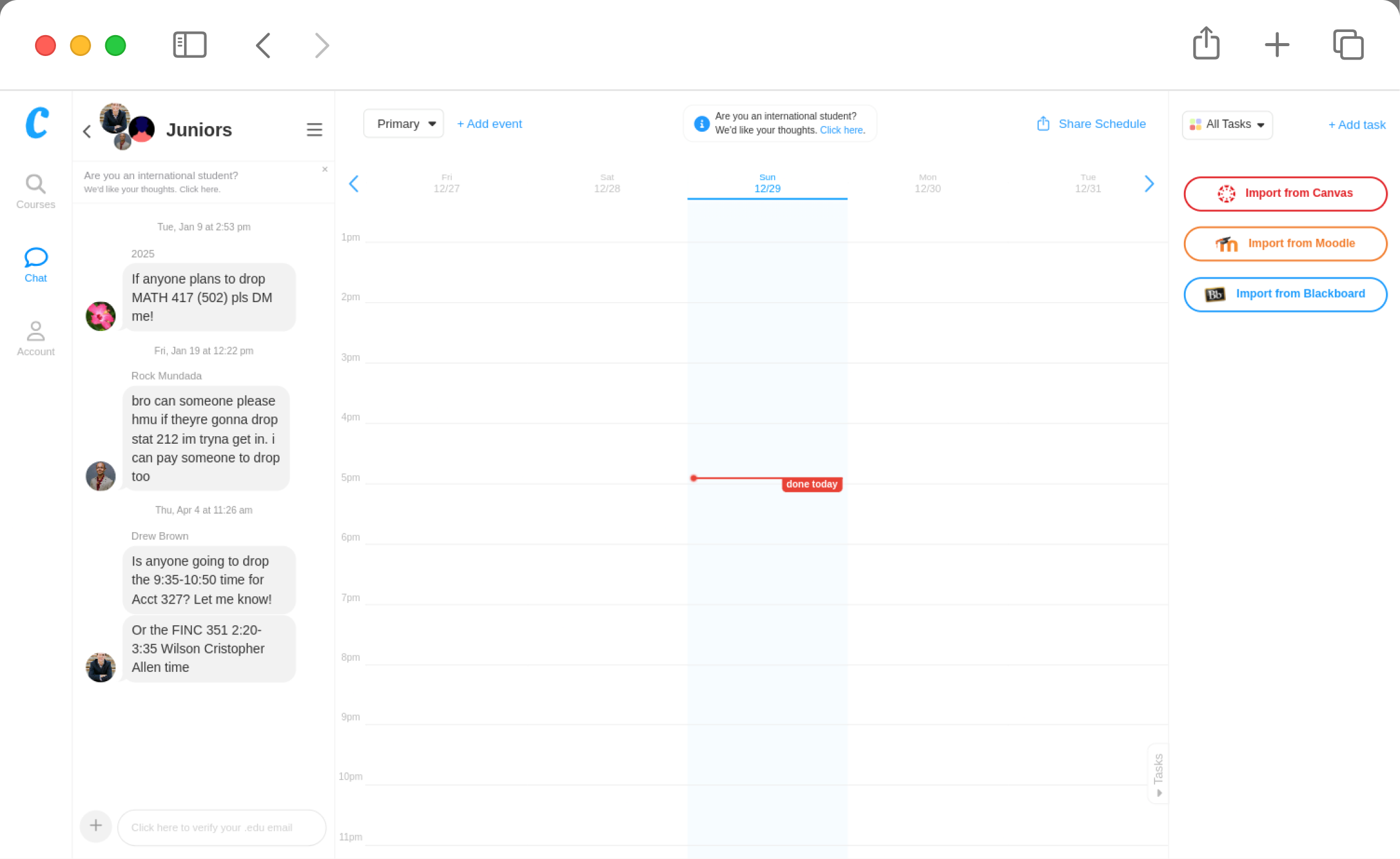The height and width of the screenshot is (859, 1400).
Task: Click the sidebar toggle panel icon
Action: pos(189,45)
